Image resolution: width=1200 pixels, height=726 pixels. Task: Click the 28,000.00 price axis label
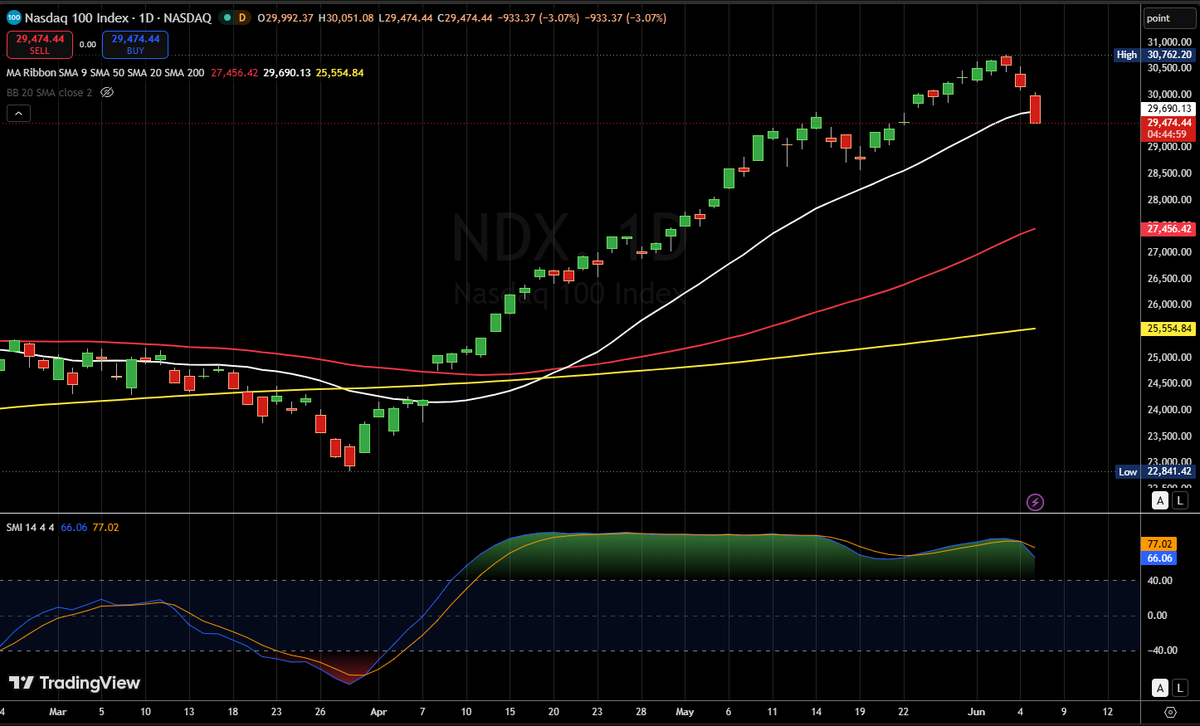(x=1169, y=200)
